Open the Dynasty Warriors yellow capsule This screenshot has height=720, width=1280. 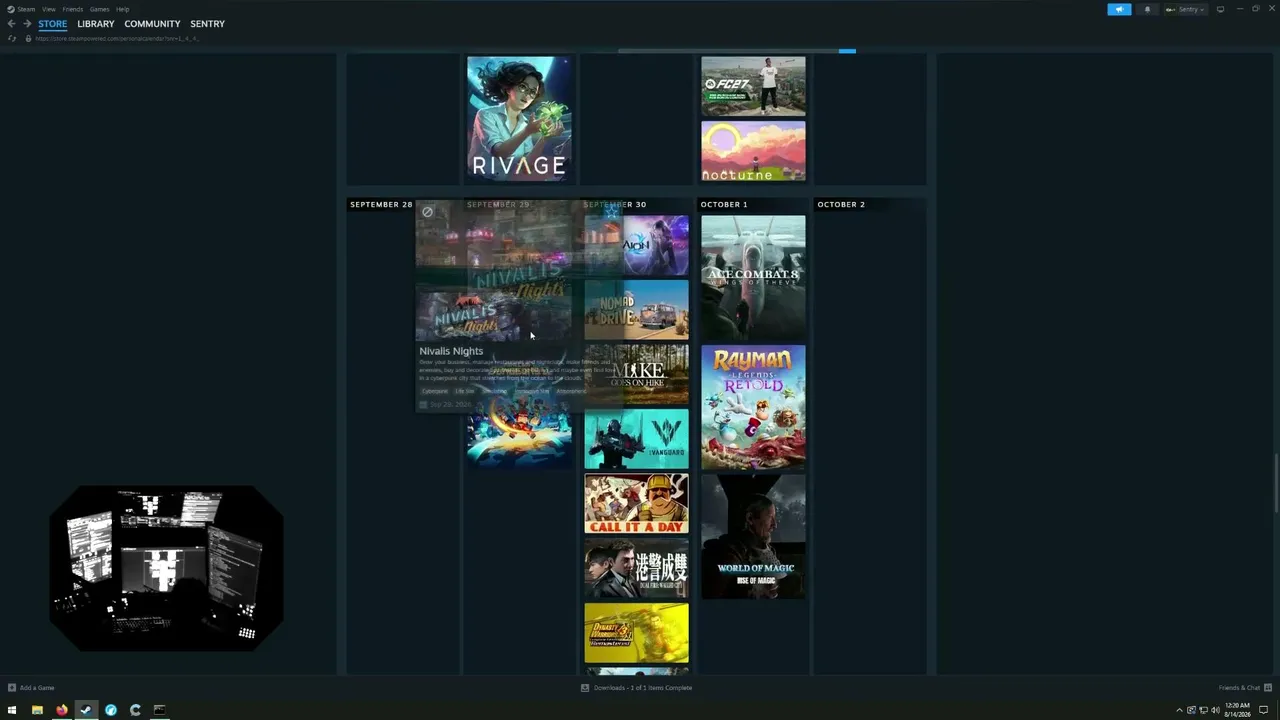point(637,632)
